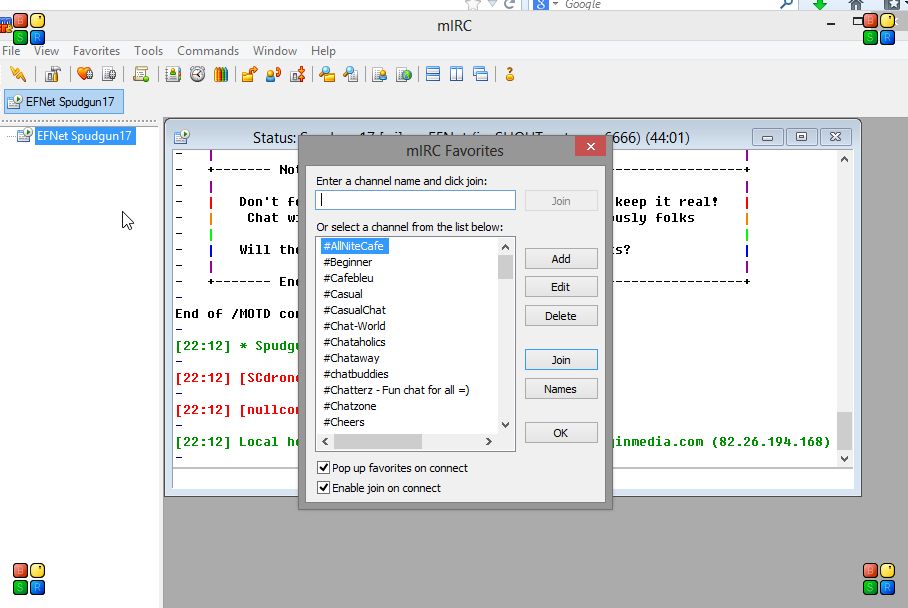The height and width of the screenshot is (608, 908).
Task: Click Status window scroll up arrow
Action: (x=844, y=159)
